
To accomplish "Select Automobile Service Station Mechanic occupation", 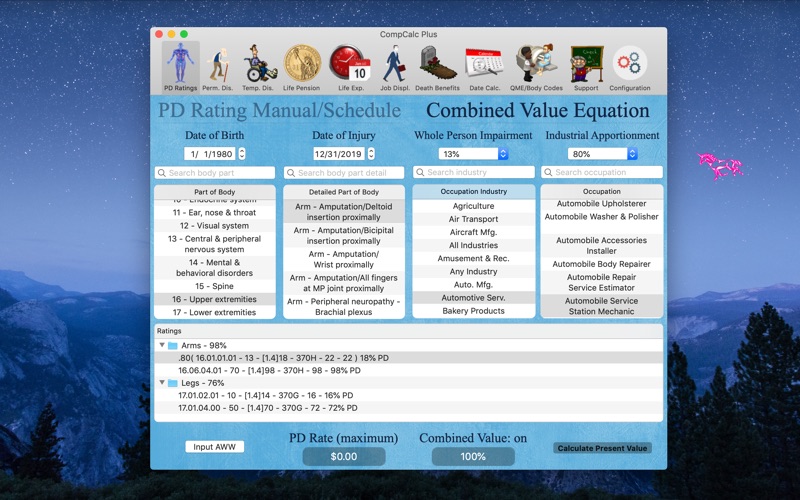I will pos(602,306).
